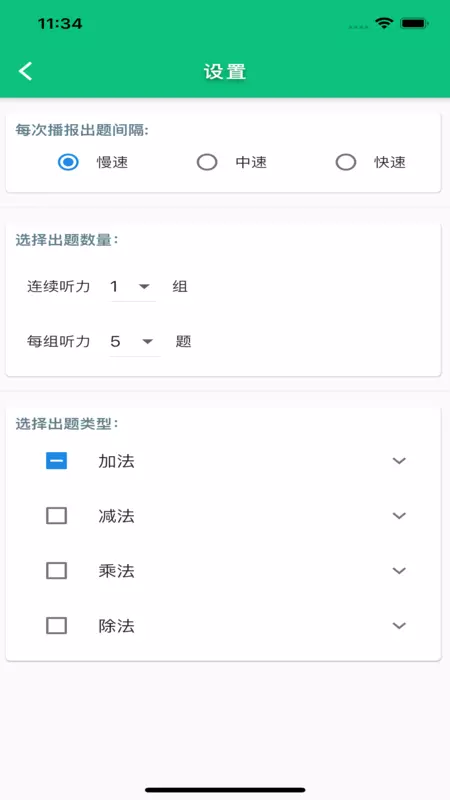
Task: Tap the Wi-Fi status icon
Action: click(384, 23)
